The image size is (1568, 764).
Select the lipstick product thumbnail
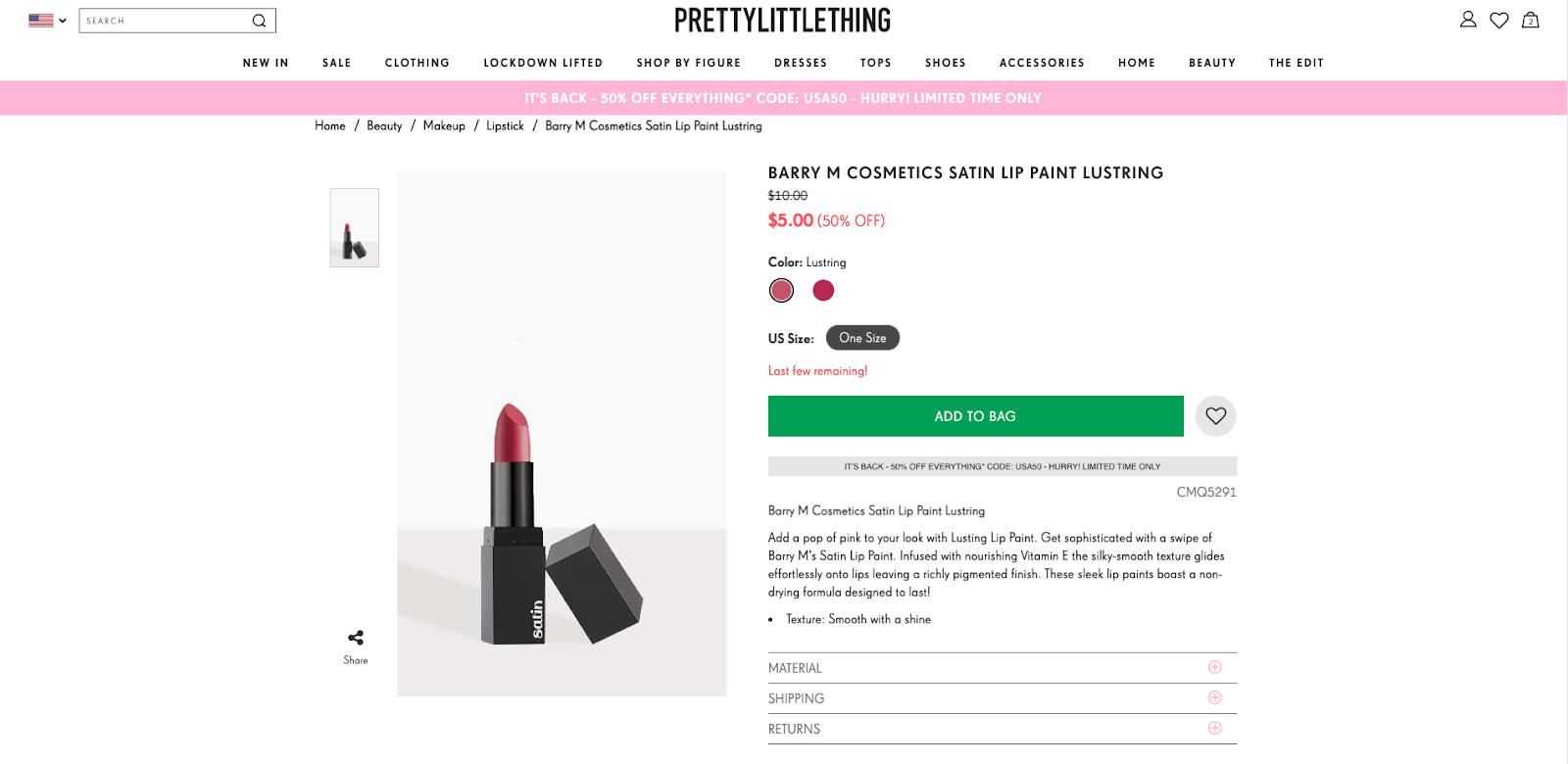pyautogui.click(x=355, y=228)
